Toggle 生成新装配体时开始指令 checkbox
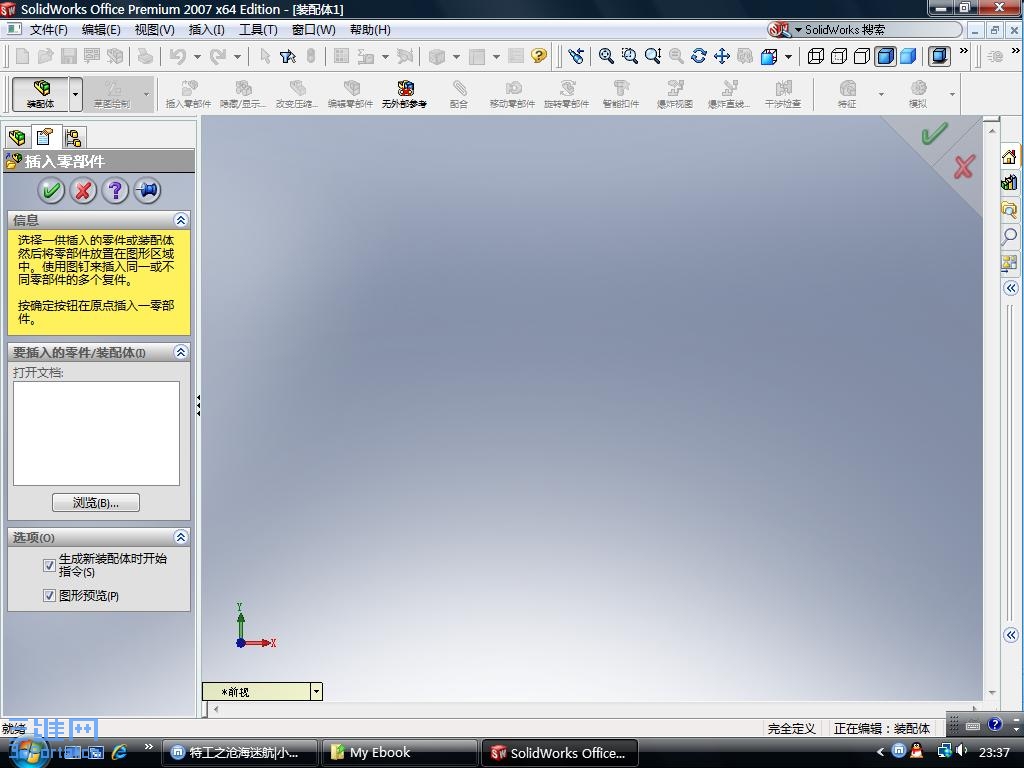 49,566
